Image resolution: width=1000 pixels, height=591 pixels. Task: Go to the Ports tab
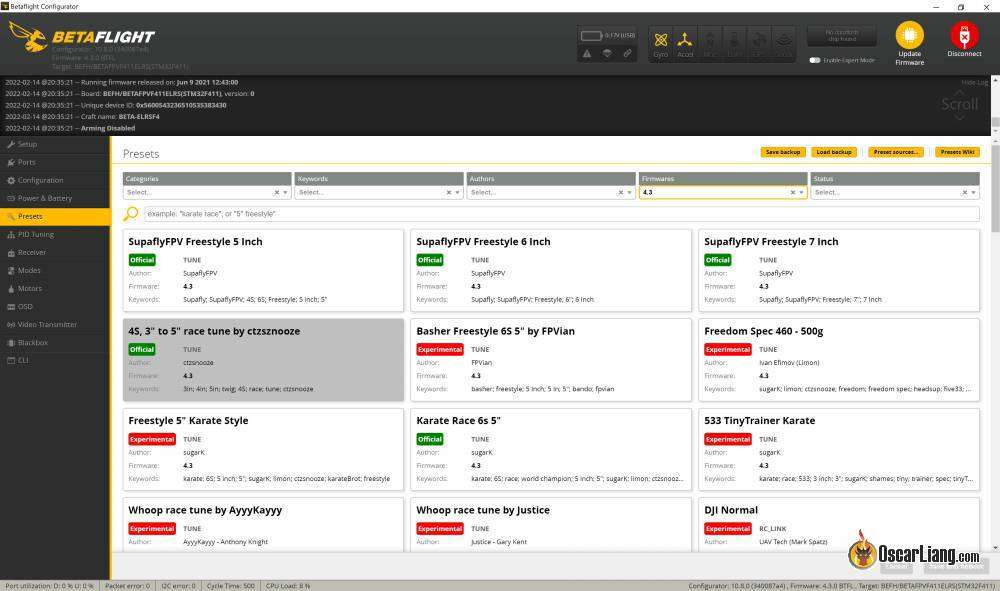[55, 163]
